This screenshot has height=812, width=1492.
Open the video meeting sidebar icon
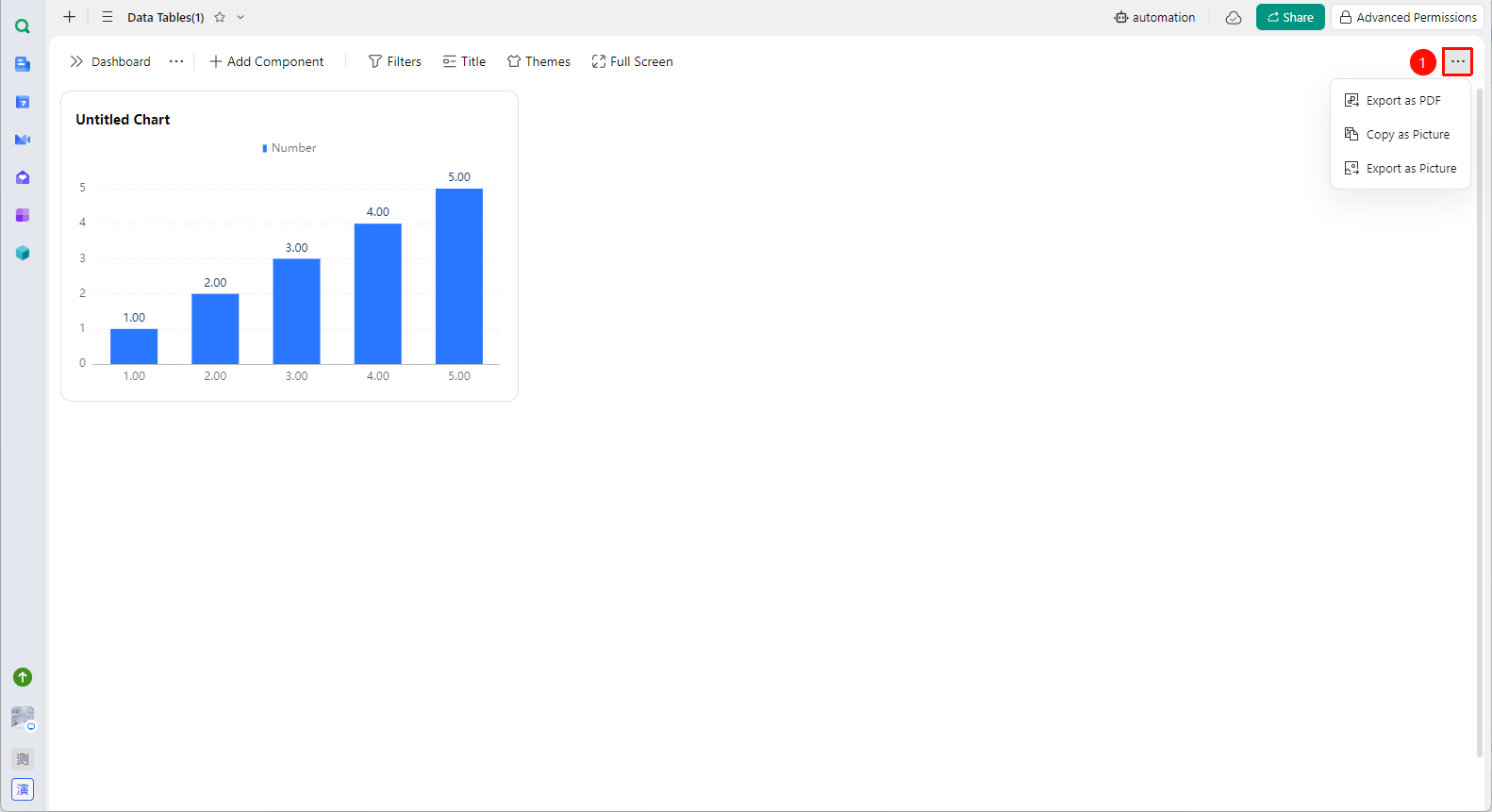23,140
